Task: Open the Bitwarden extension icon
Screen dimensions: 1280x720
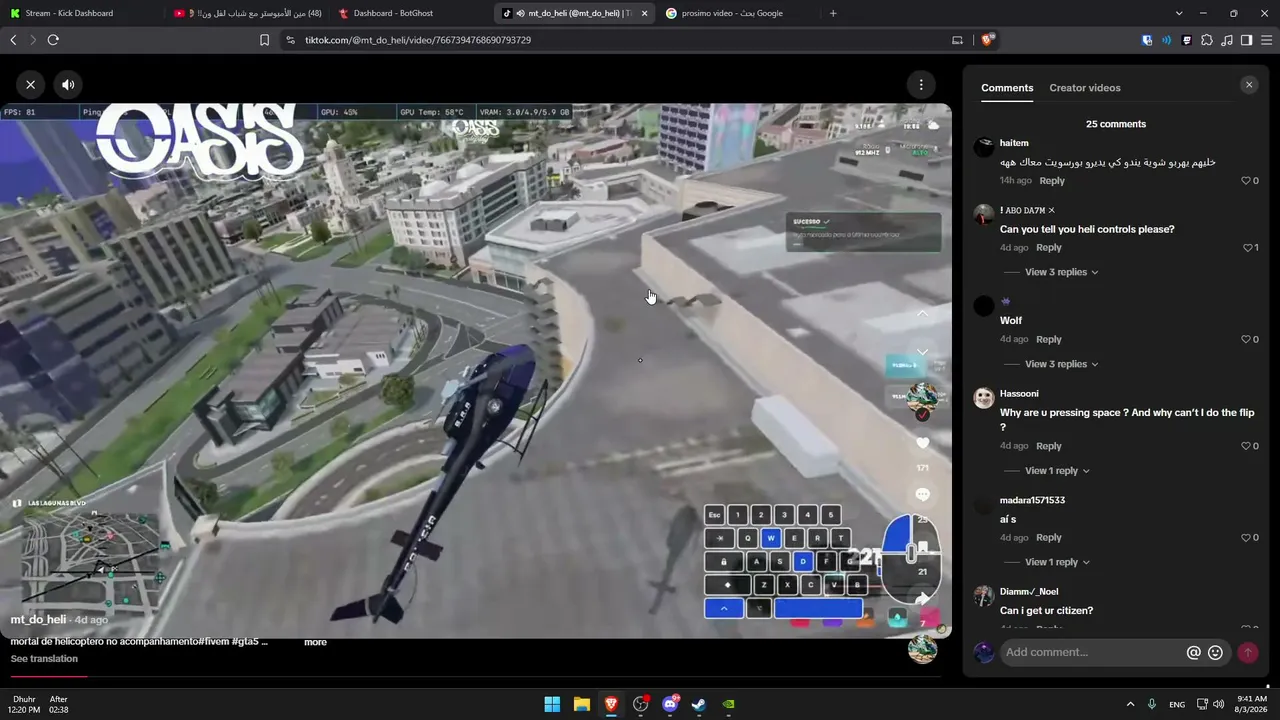Action: [x=1147, y=40]
